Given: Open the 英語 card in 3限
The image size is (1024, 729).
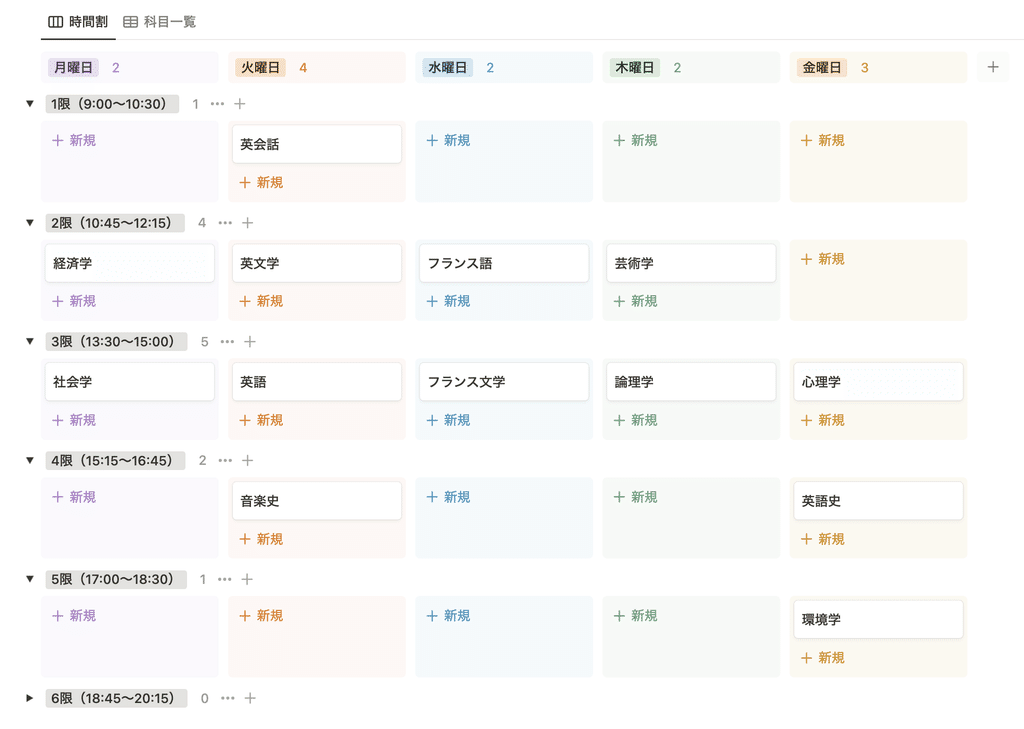Looking at the screenshot, I should click(317, 382).
